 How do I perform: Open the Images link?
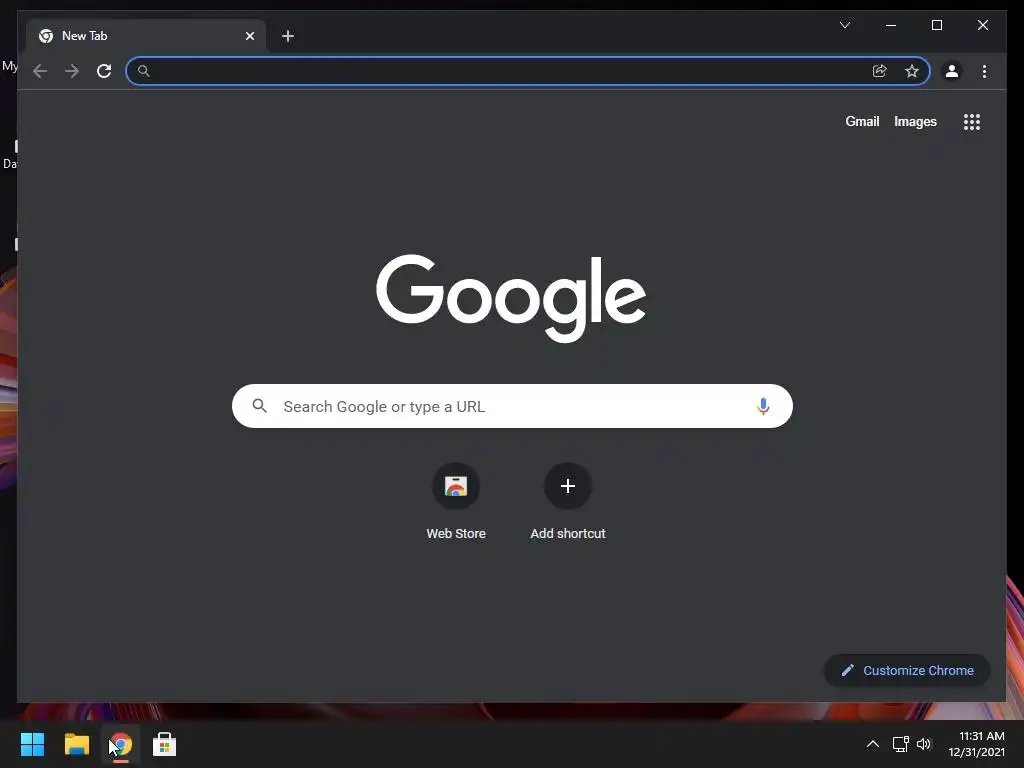(x=915, y=121)
